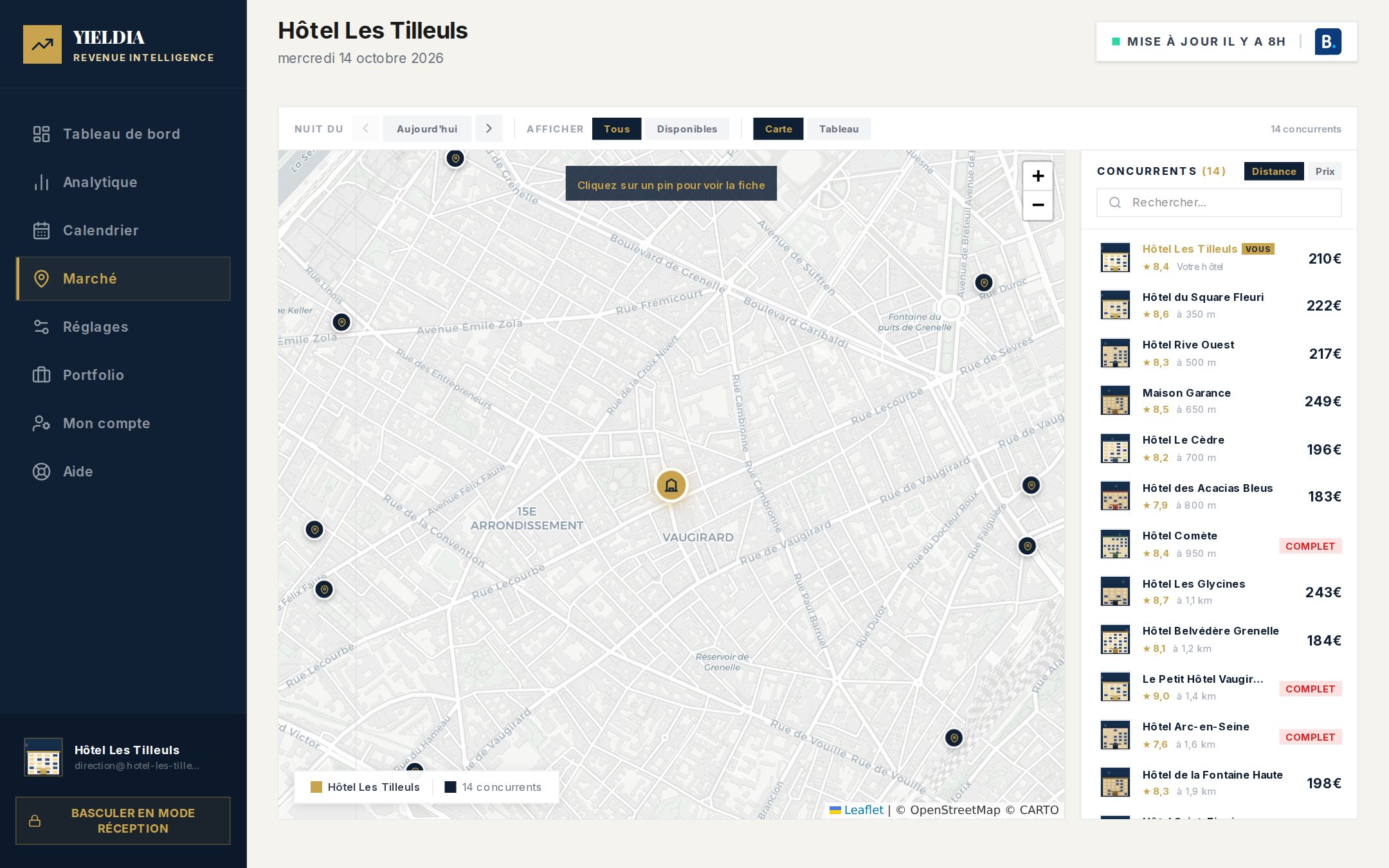Click the Yieldia logo icon
The image size is (1389, 868).
coord(42,44)
